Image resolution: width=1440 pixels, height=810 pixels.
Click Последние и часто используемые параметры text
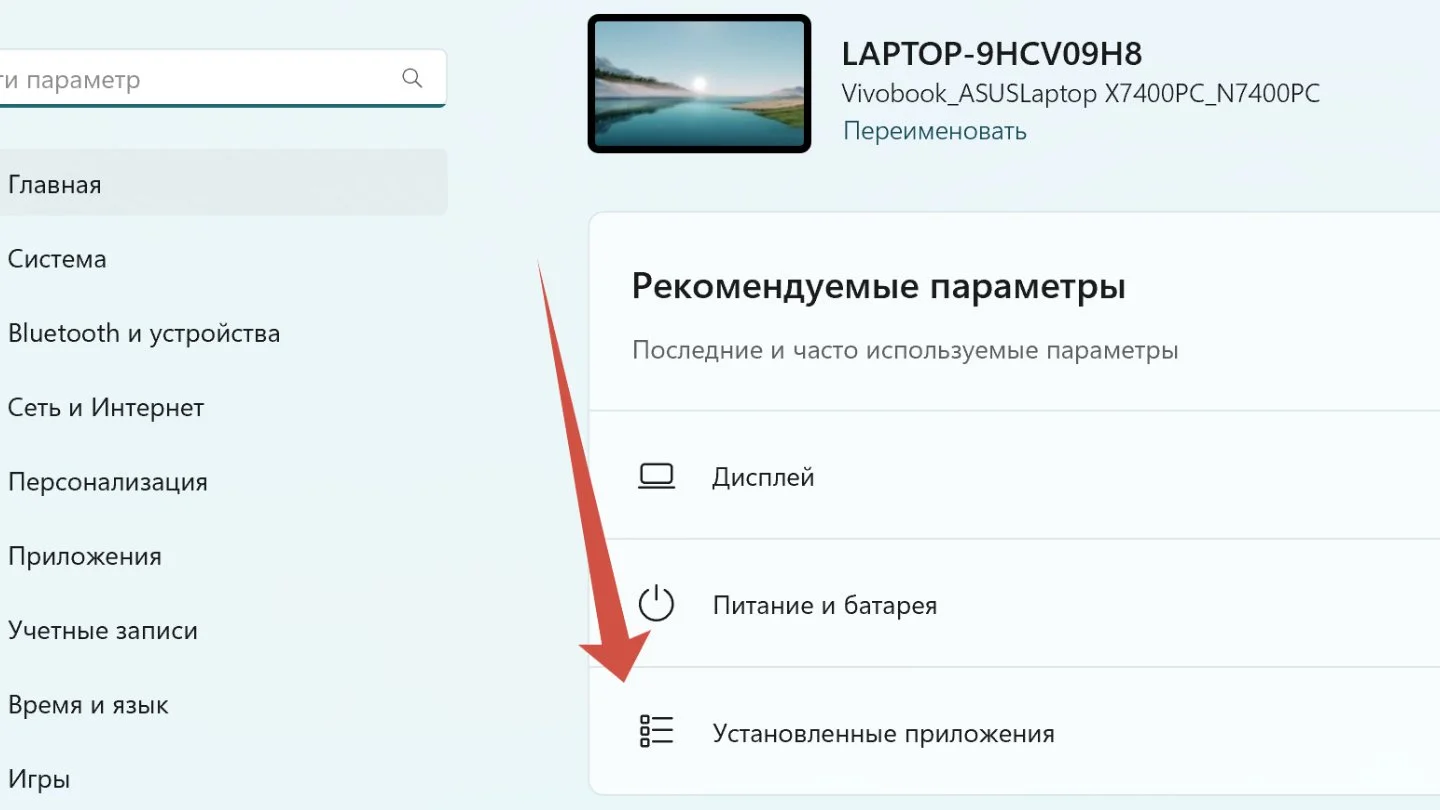pos(905,351)
